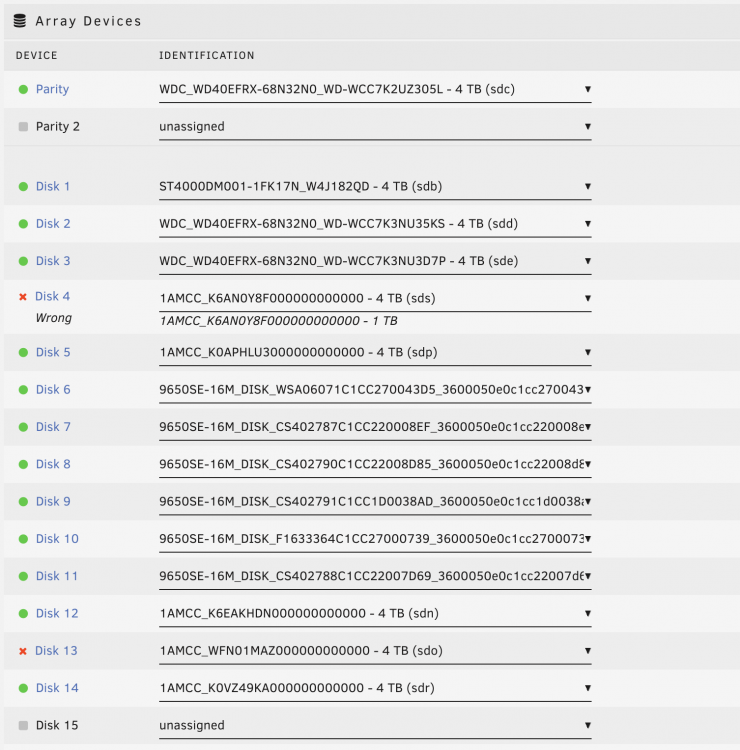Click the red X status icon for Disk 13
The image size is (740, 750).
pyautogui.click(x=22, y=651)
